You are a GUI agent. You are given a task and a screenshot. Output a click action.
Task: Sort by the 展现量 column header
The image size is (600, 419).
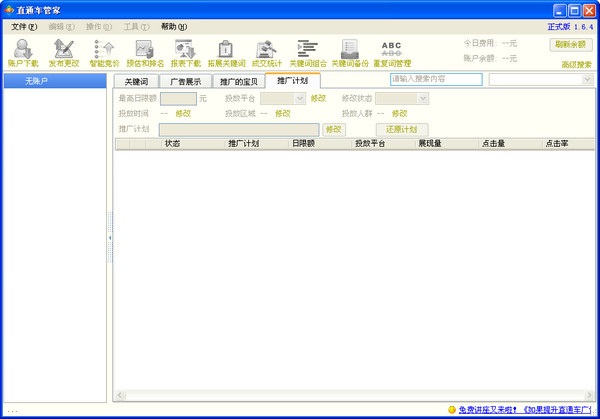(447, 144)
